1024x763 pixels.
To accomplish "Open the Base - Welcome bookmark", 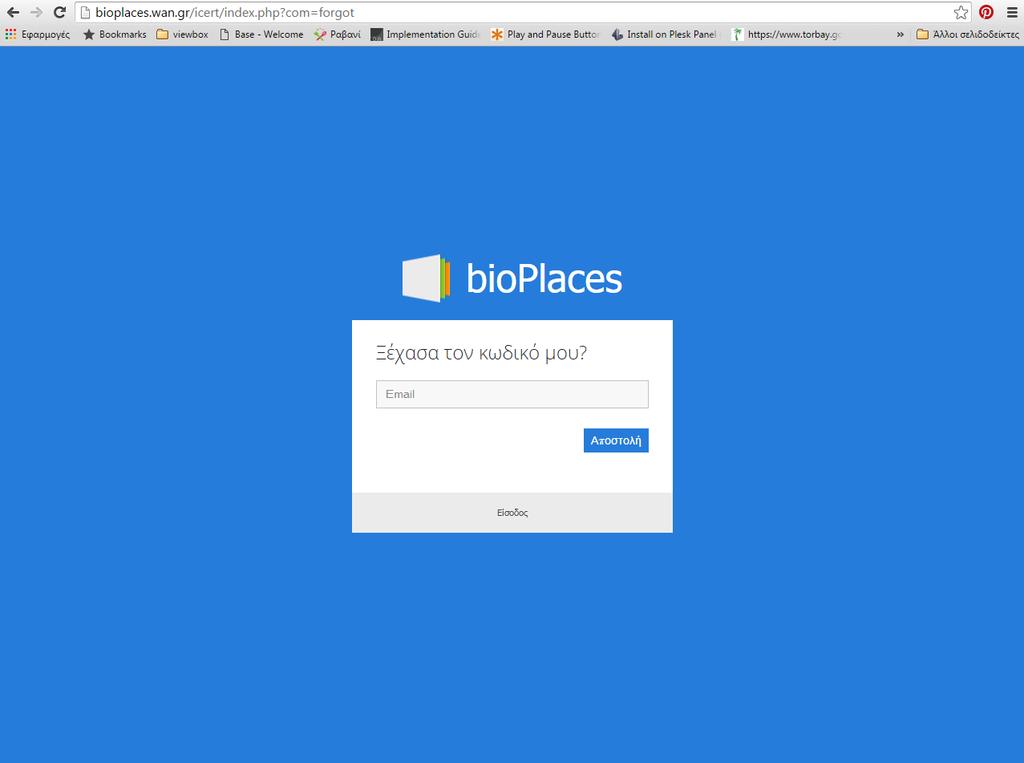I will [261, 35].
